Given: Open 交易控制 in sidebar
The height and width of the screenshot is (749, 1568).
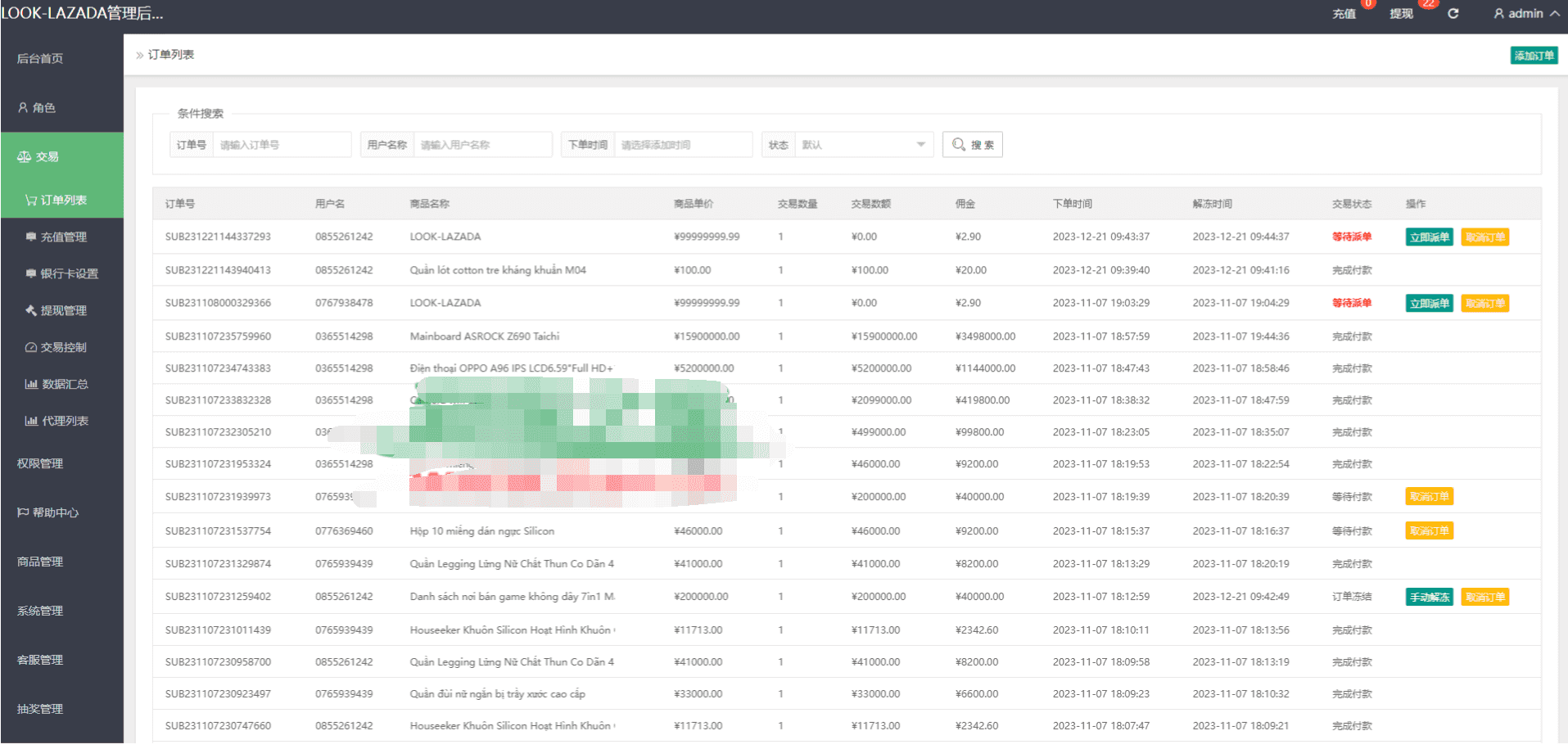Looking at the screenshot, I should (63, 347).
